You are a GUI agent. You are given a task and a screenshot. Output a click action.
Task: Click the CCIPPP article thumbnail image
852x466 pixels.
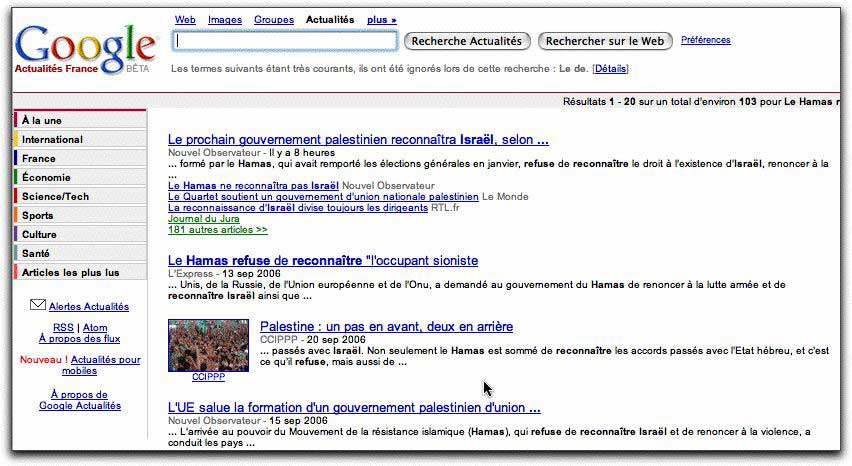click(209, 345)
